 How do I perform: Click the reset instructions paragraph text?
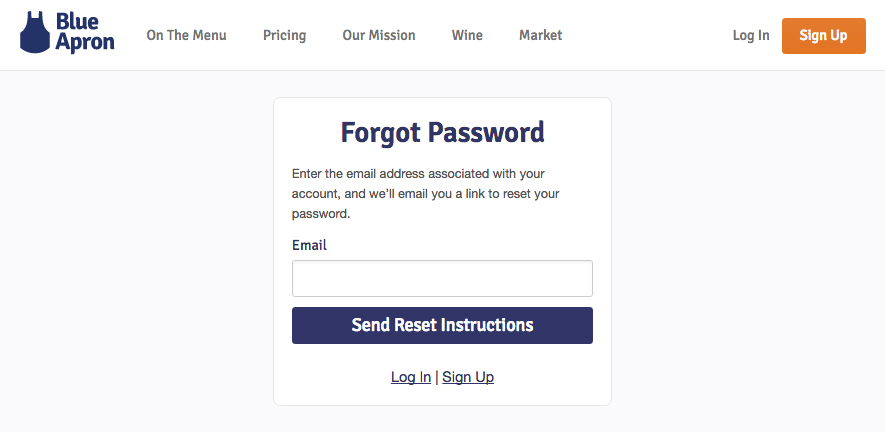tap(426, 194)
